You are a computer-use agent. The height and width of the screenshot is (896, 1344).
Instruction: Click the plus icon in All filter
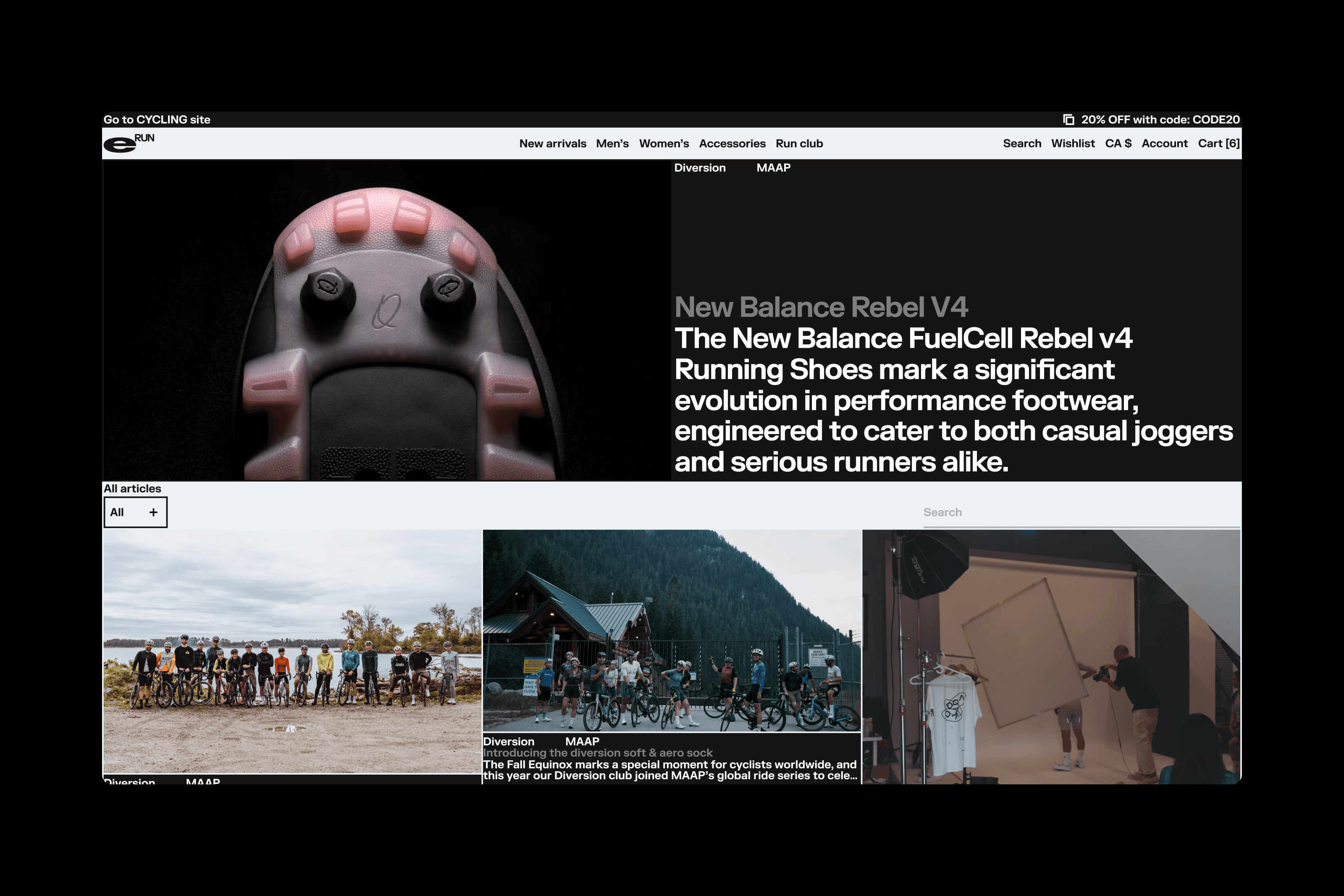tap(153, 512)
